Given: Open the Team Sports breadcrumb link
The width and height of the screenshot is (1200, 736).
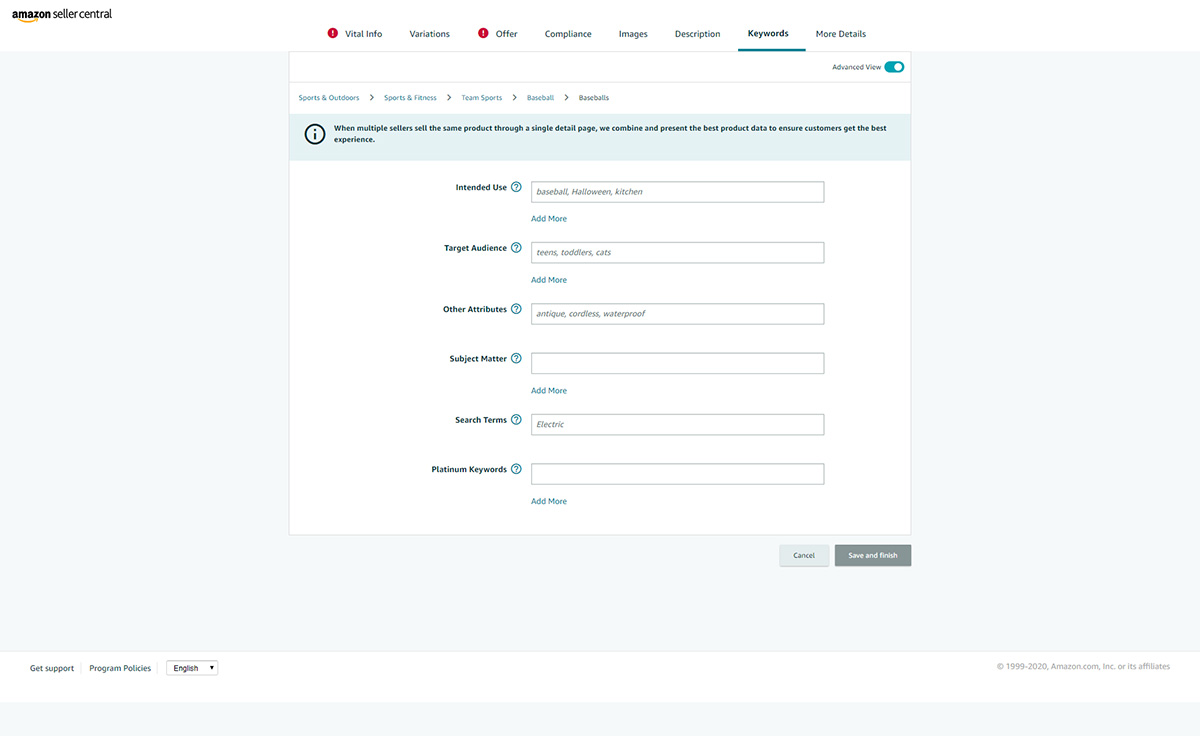Looking at the screenshot, I should (482, 98).
